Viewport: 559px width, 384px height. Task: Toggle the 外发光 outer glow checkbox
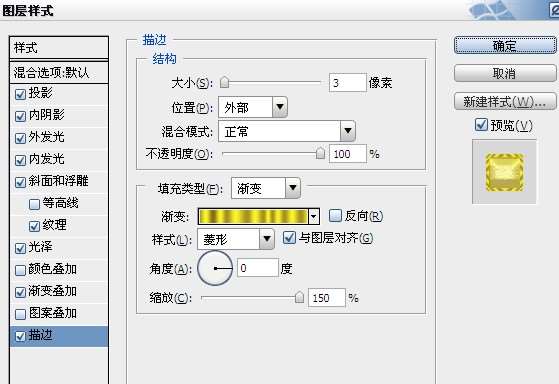click(20, 138)
